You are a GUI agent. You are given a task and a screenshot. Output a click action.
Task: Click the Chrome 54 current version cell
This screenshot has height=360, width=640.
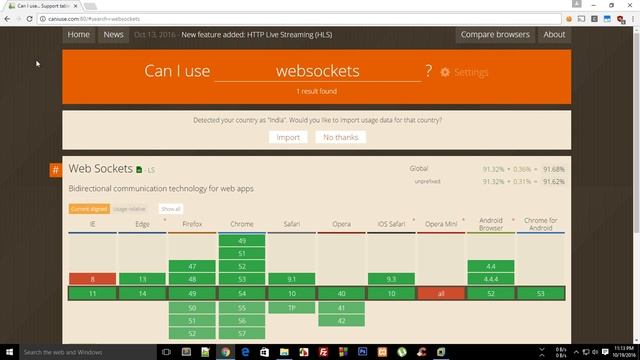point(242,293)
